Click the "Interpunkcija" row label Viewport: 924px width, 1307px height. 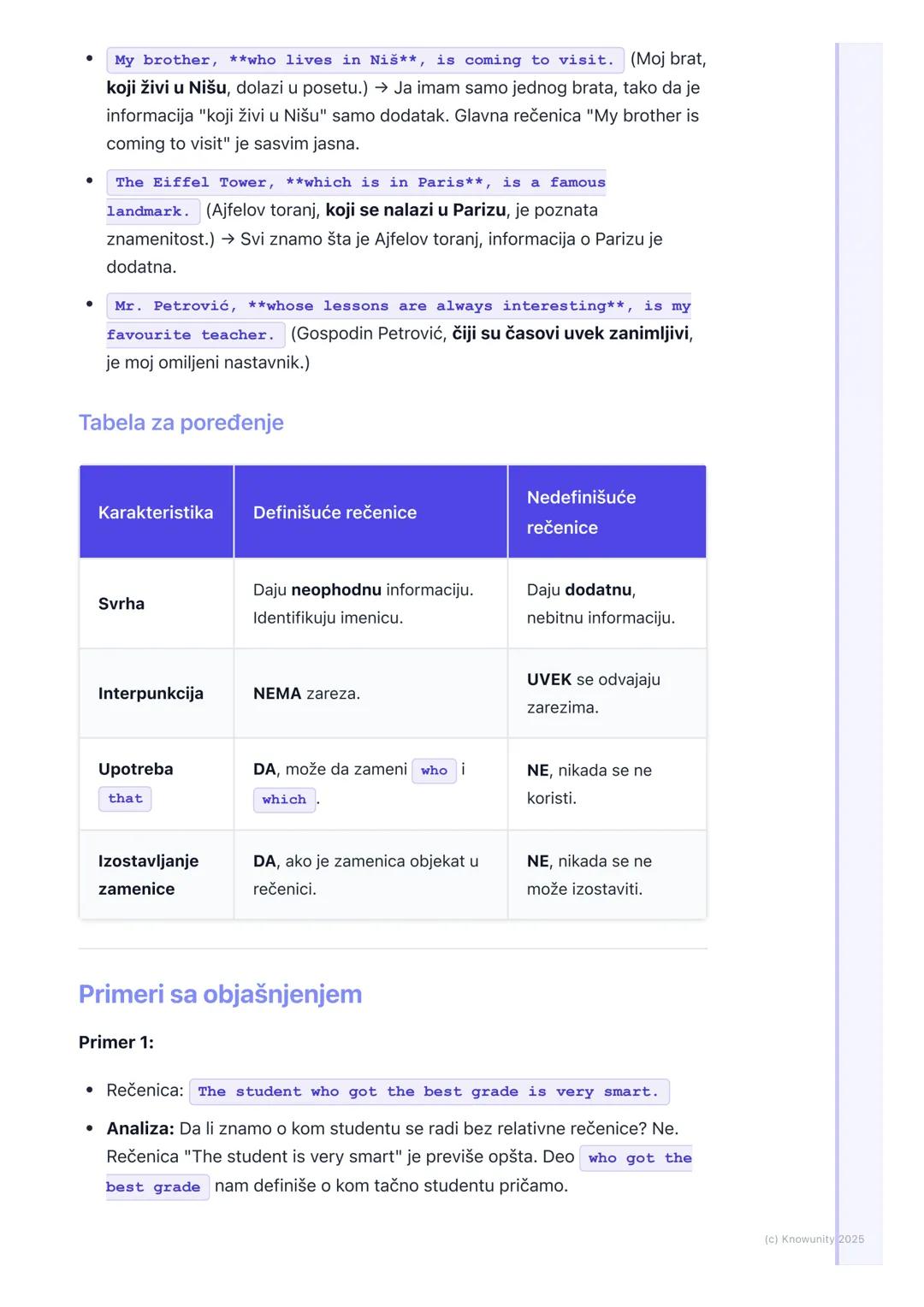tap(151, 694)
